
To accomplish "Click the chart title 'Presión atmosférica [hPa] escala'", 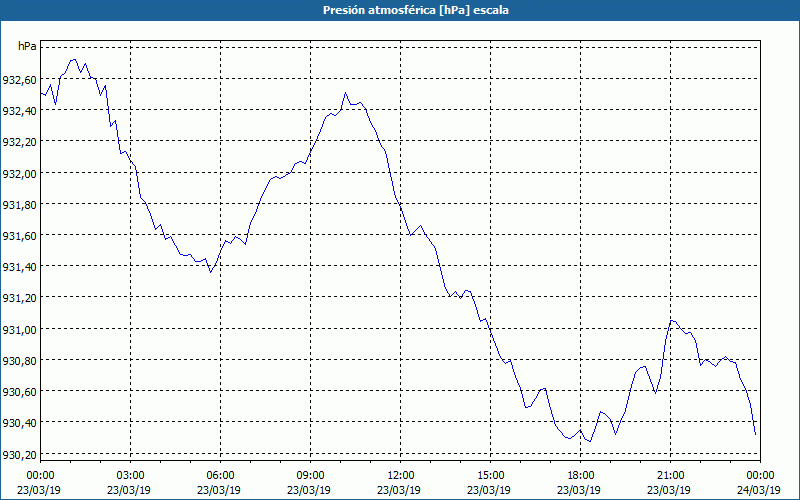I will pos(416,10).
